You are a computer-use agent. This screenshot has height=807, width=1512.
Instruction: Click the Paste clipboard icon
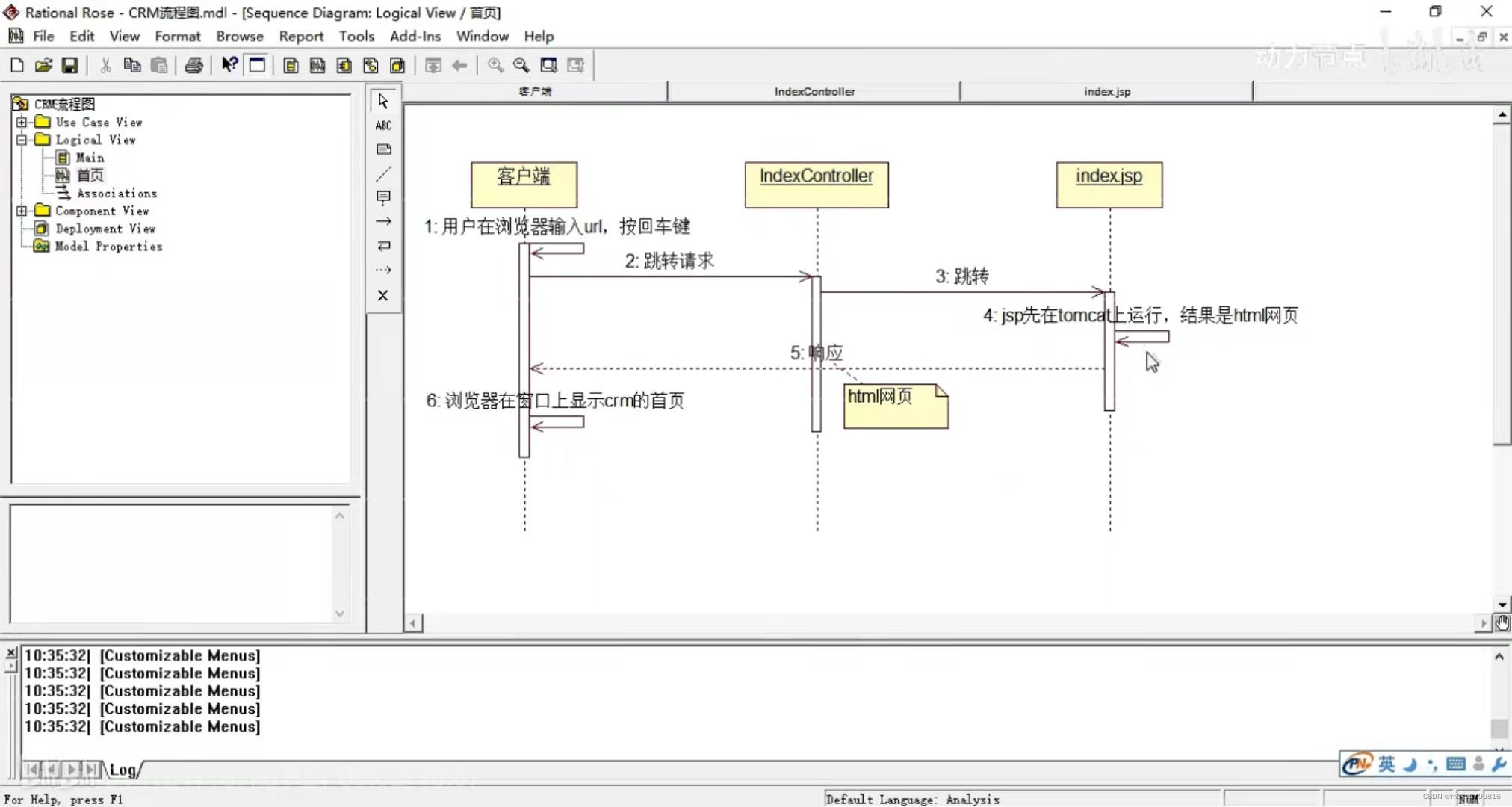point(158,66)
